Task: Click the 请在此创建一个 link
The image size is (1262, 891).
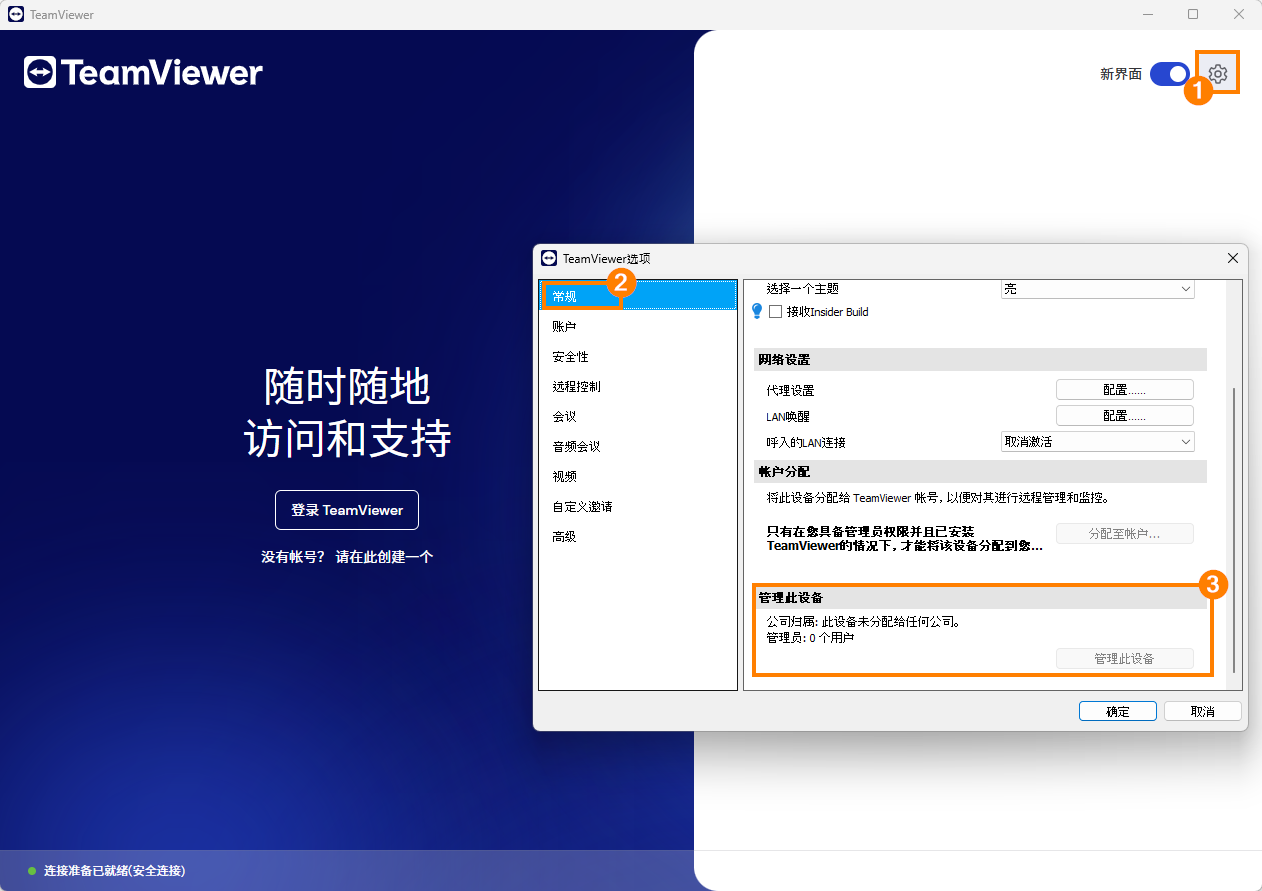Action: [384, 557]
